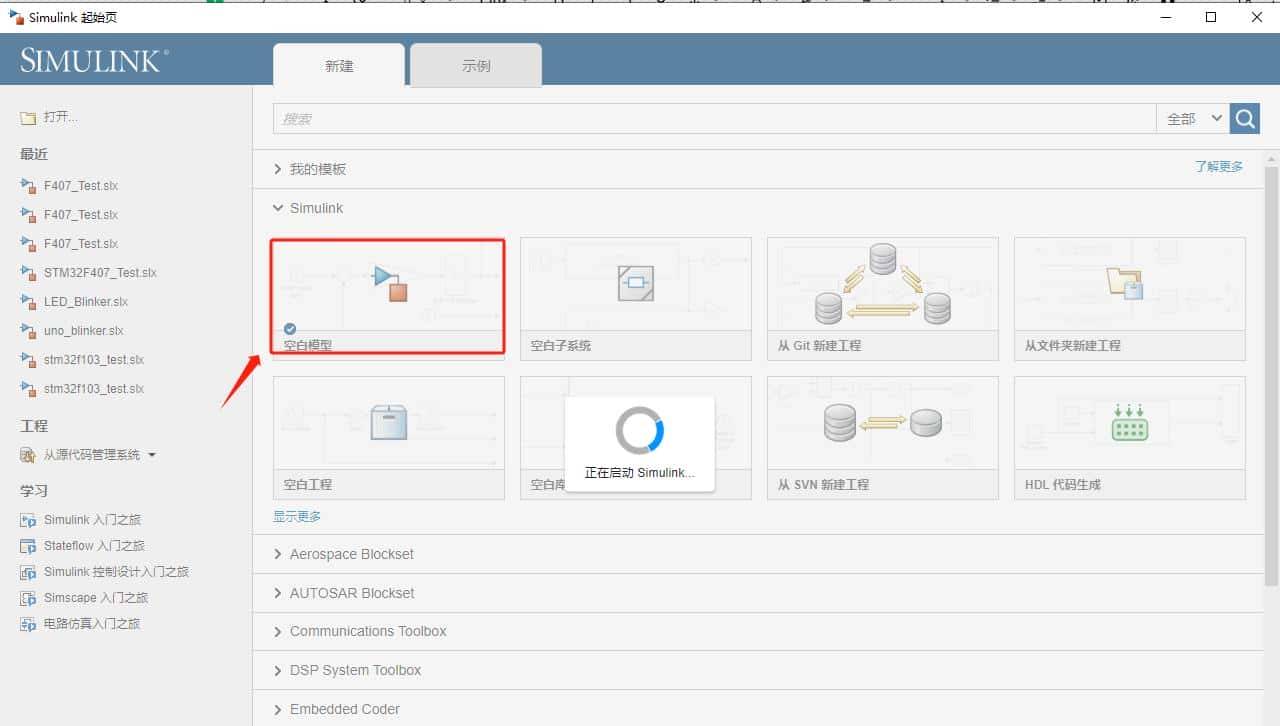Open the Simscape 入门之旅 tutorial
Screen dimensions: 1280x726
coord(96,598)
